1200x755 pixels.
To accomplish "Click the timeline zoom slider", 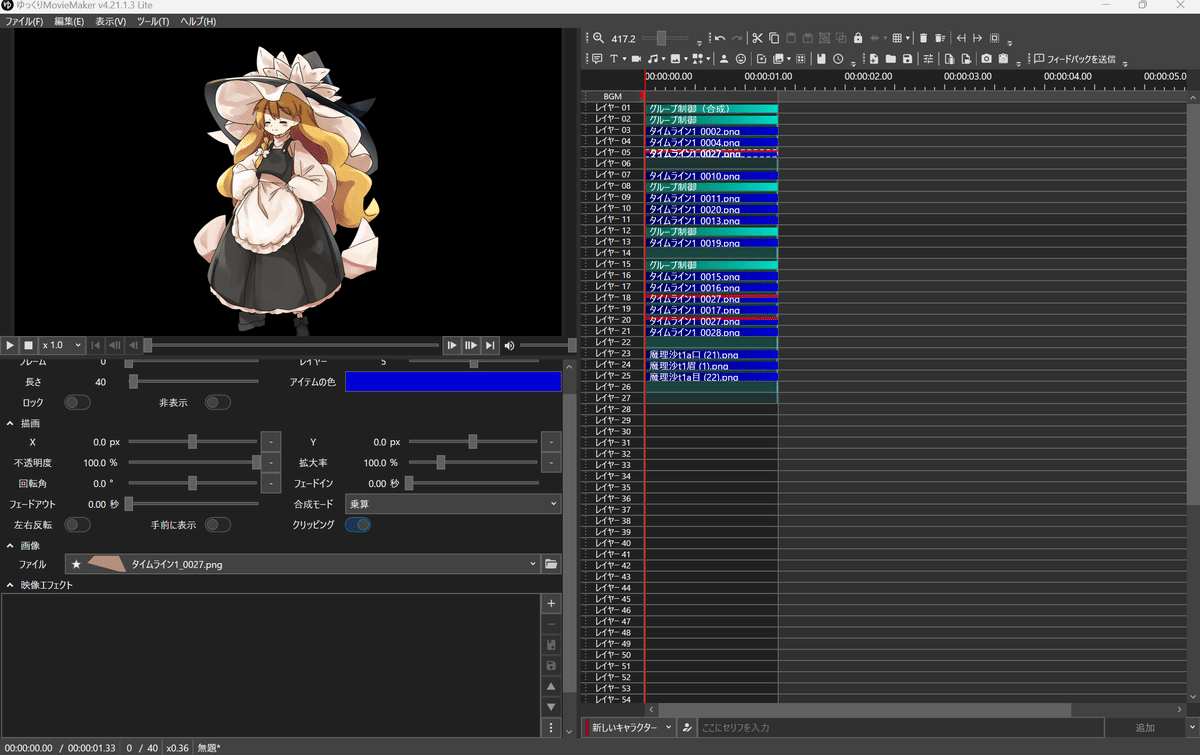I will pos(667,38).
